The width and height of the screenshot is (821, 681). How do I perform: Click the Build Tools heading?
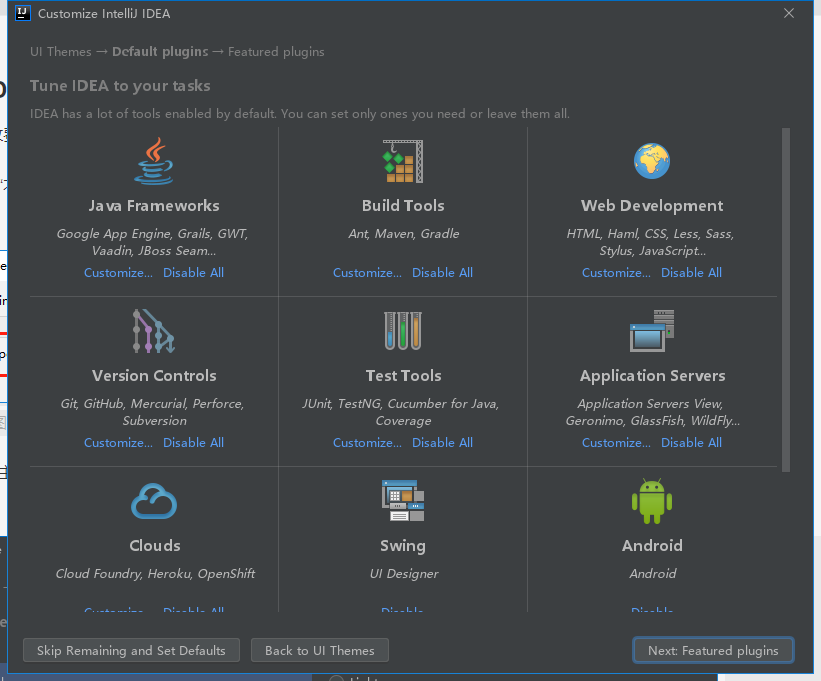(x=403, y=206)
